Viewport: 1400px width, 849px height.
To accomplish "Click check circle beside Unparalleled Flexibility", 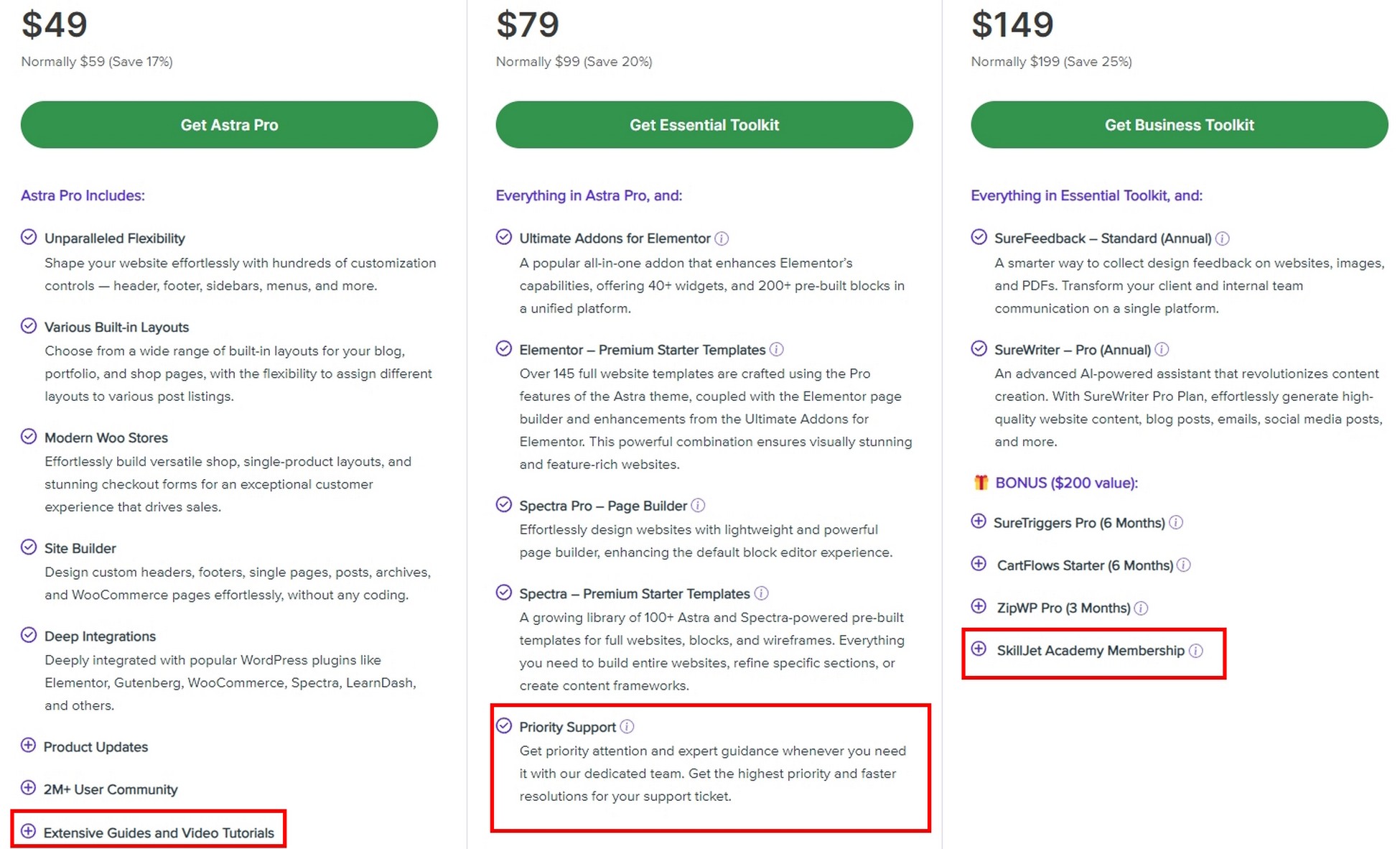I will point(29,237).
